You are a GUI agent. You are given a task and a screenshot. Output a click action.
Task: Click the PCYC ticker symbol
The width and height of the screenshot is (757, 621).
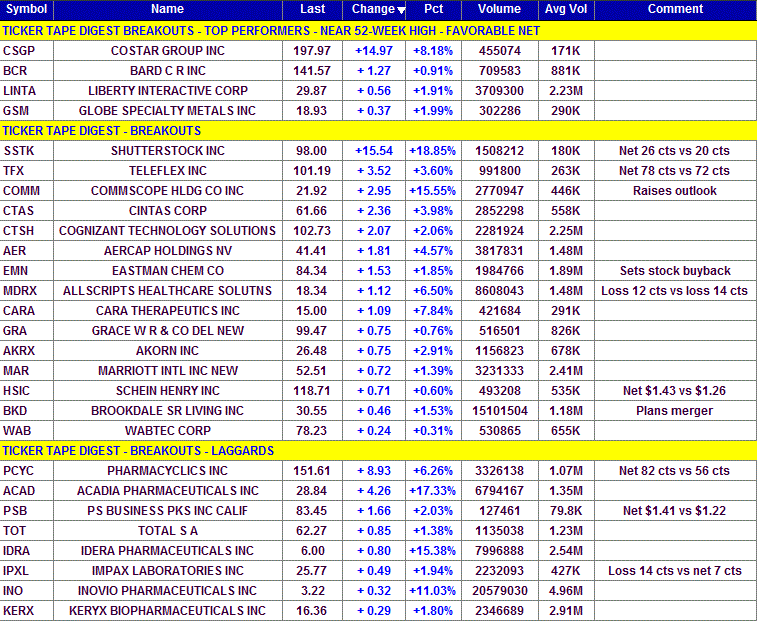click(x=18, y=471)
